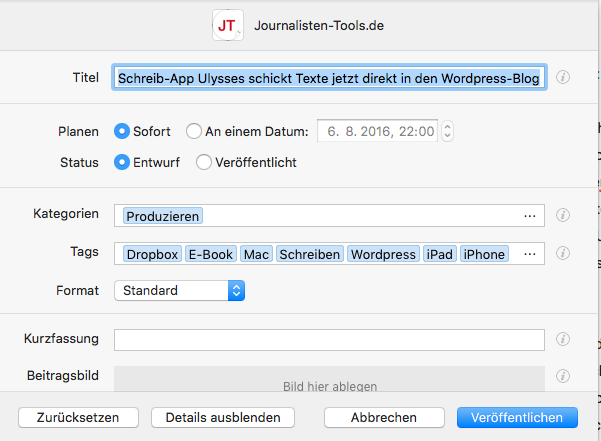Viewport: 601px width, 441px height.
Task: Click the Zurücksetzen button
Action: point(78,417)
